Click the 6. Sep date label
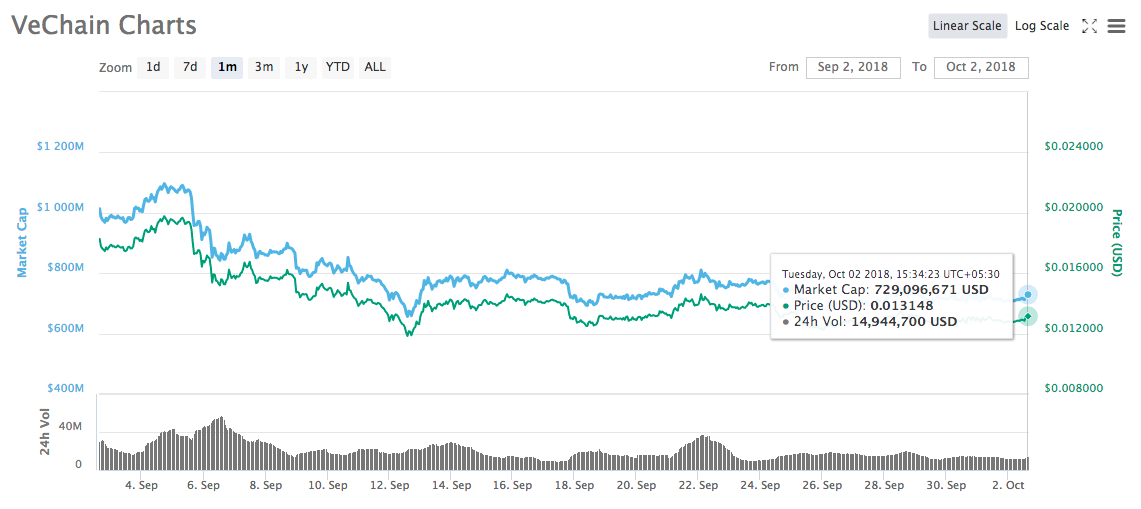 [x=204, y=484]
